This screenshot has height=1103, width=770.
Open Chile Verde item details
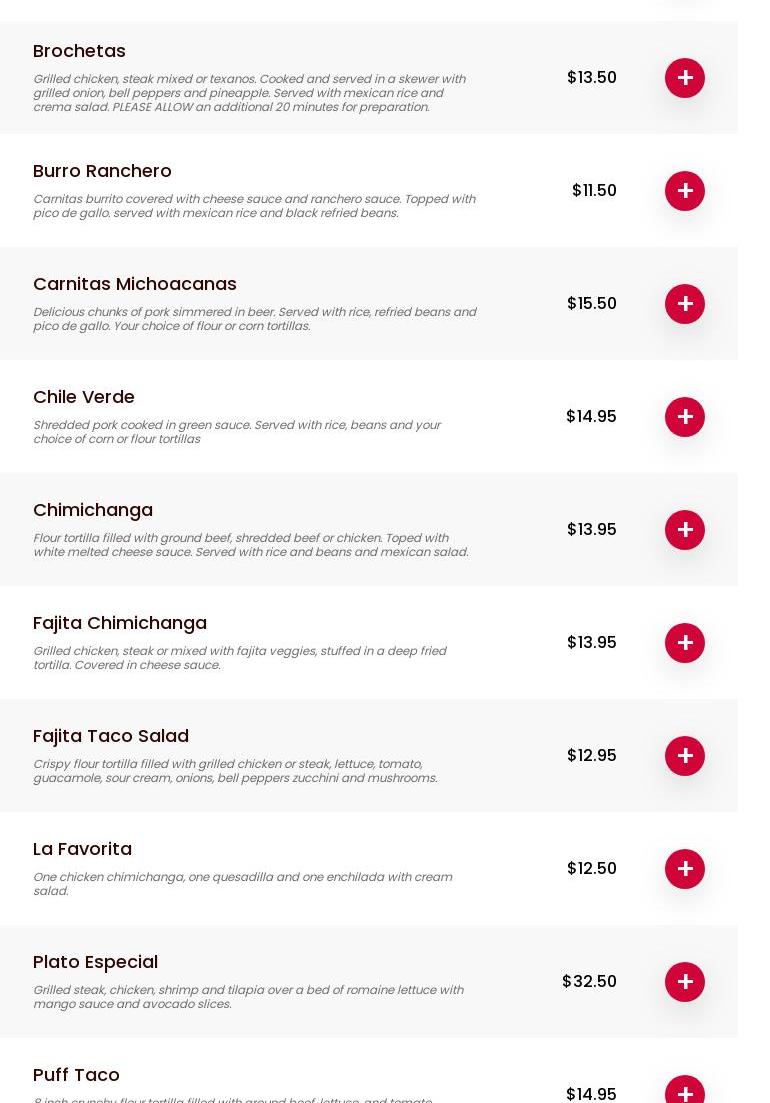[x=84, y=397]
